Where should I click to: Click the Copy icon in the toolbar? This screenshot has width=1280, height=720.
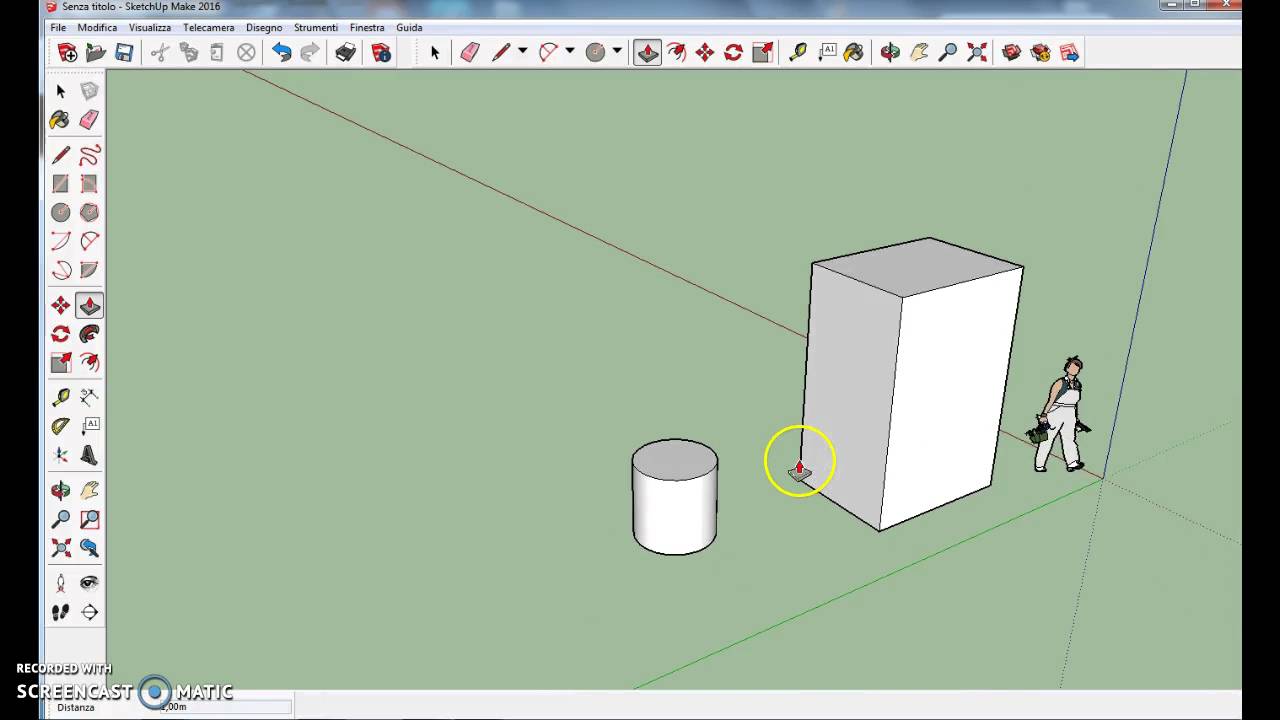coord(189,53)
